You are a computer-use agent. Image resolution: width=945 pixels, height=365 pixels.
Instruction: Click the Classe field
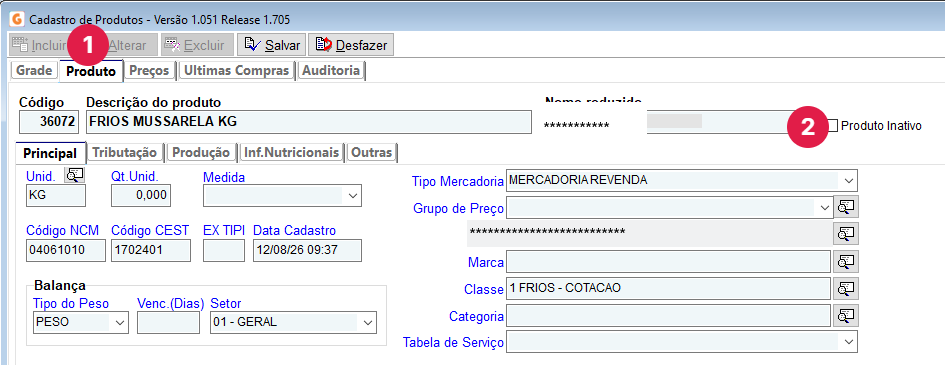(669, 289)
